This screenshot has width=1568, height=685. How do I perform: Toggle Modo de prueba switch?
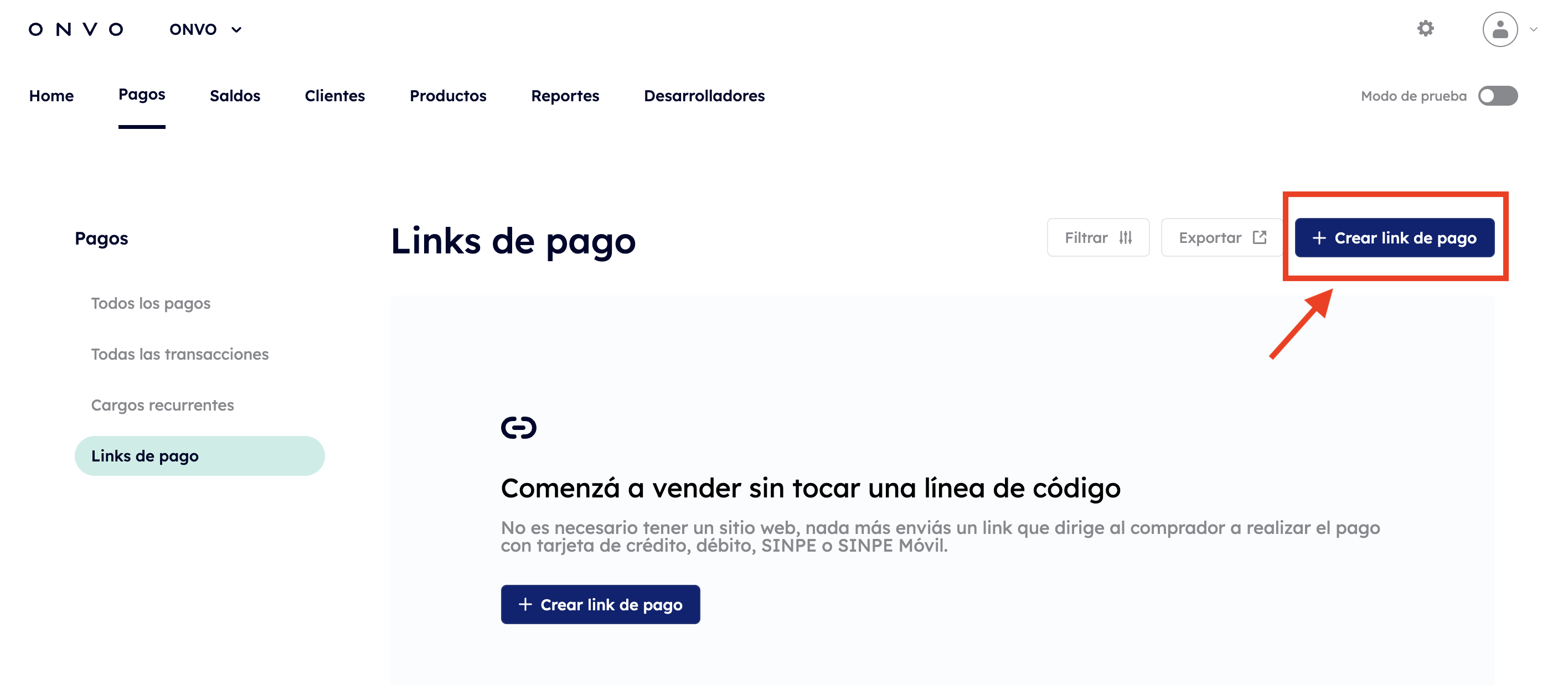pyautogui.click(x=1498, y=96)
